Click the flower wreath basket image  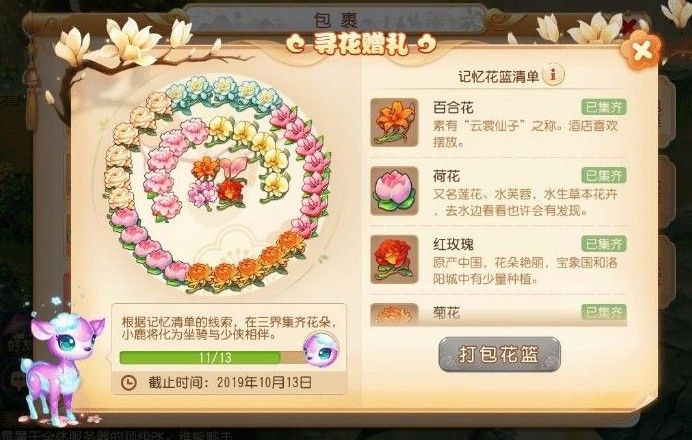pyautogui.click(x=217, y=183)
